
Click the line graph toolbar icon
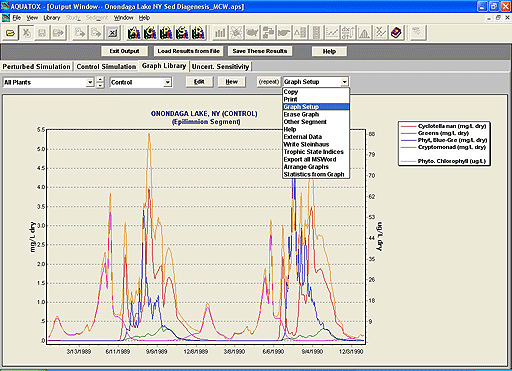(x=332, y=33)
